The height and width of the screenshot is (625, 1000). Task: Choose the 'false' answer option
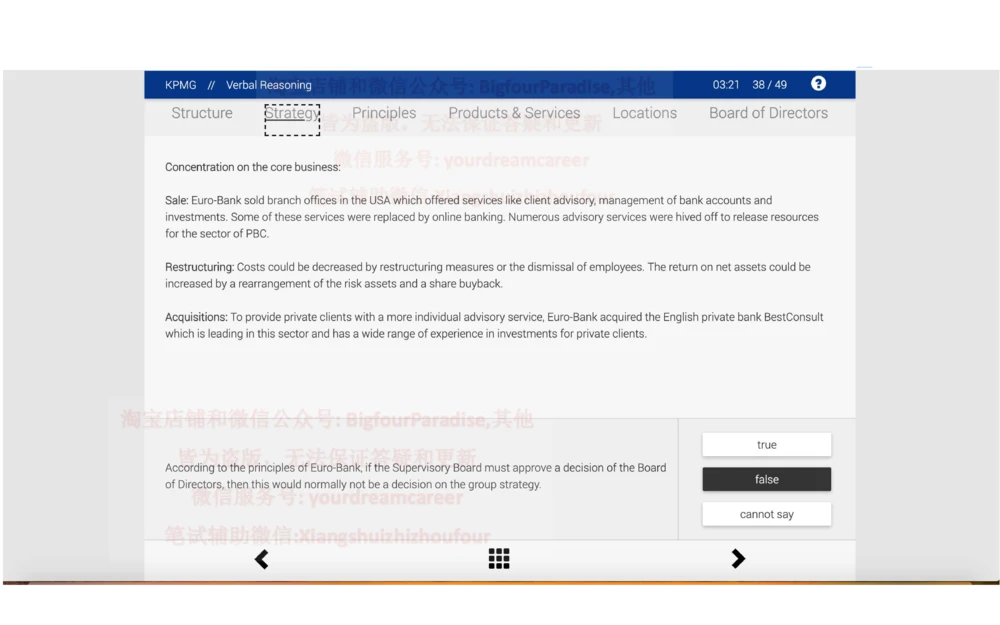(766, 480)
